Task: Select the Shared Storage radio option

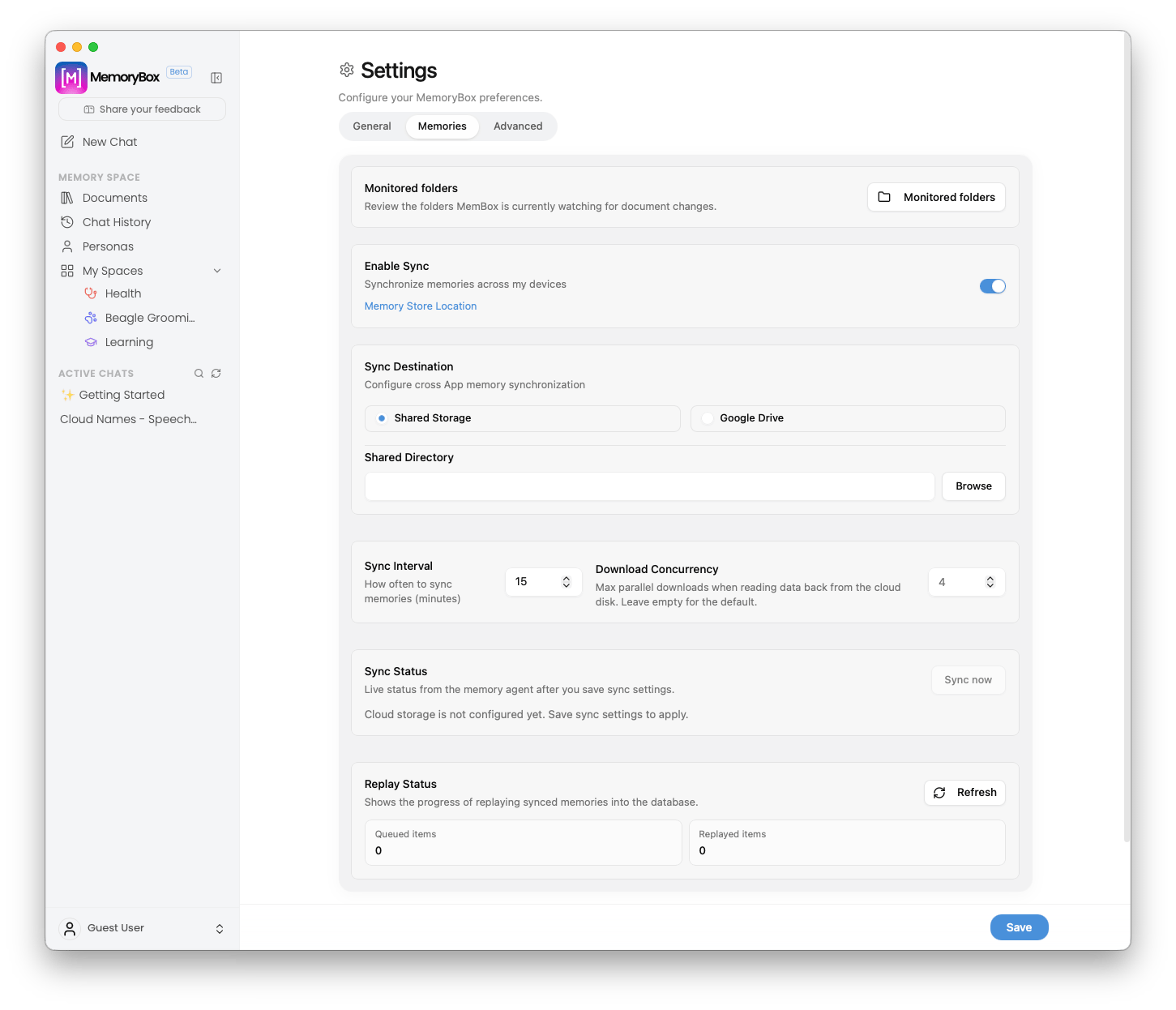Action: tap(382, 418)
